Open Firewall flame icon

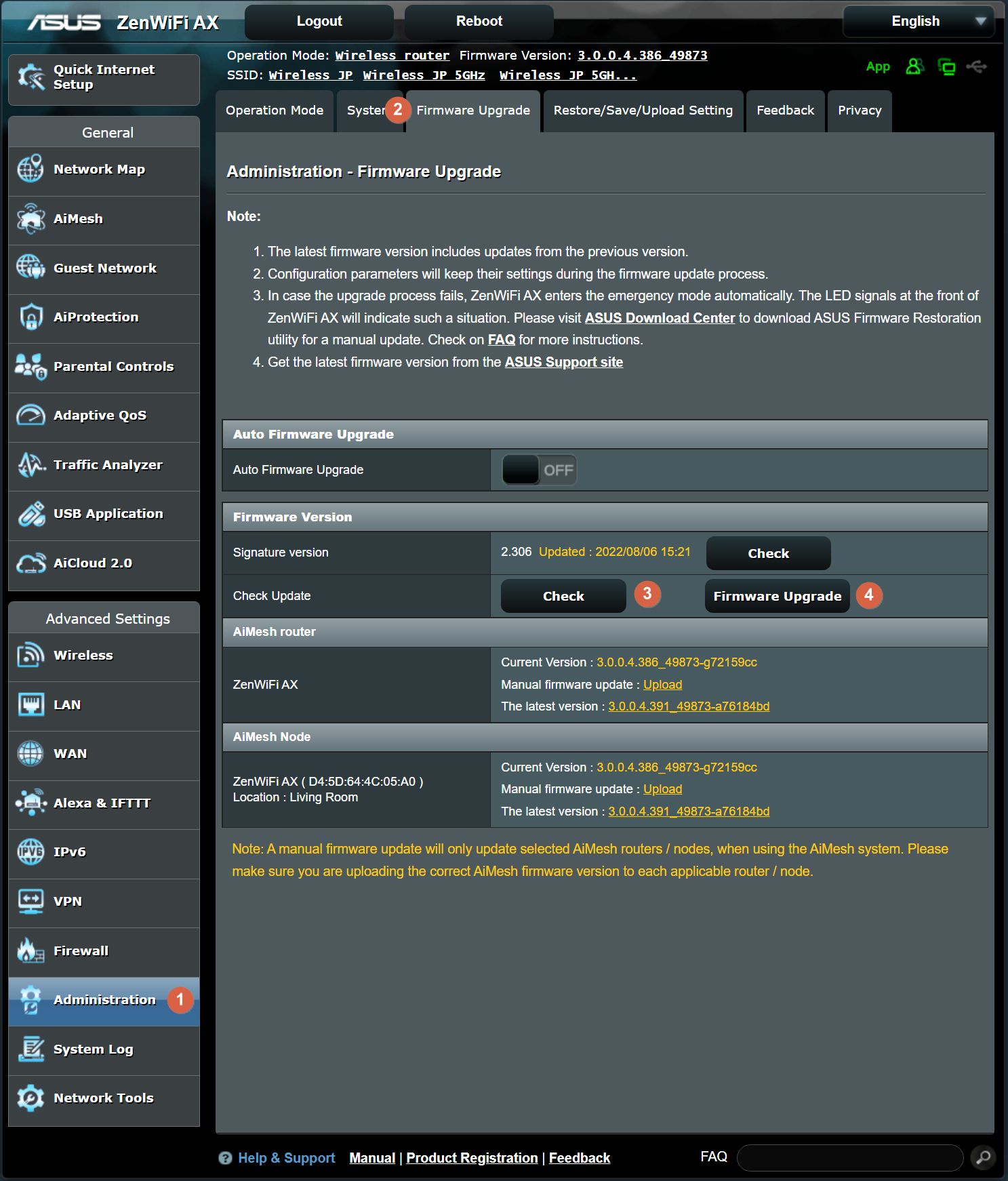click(x=31, y=950)
